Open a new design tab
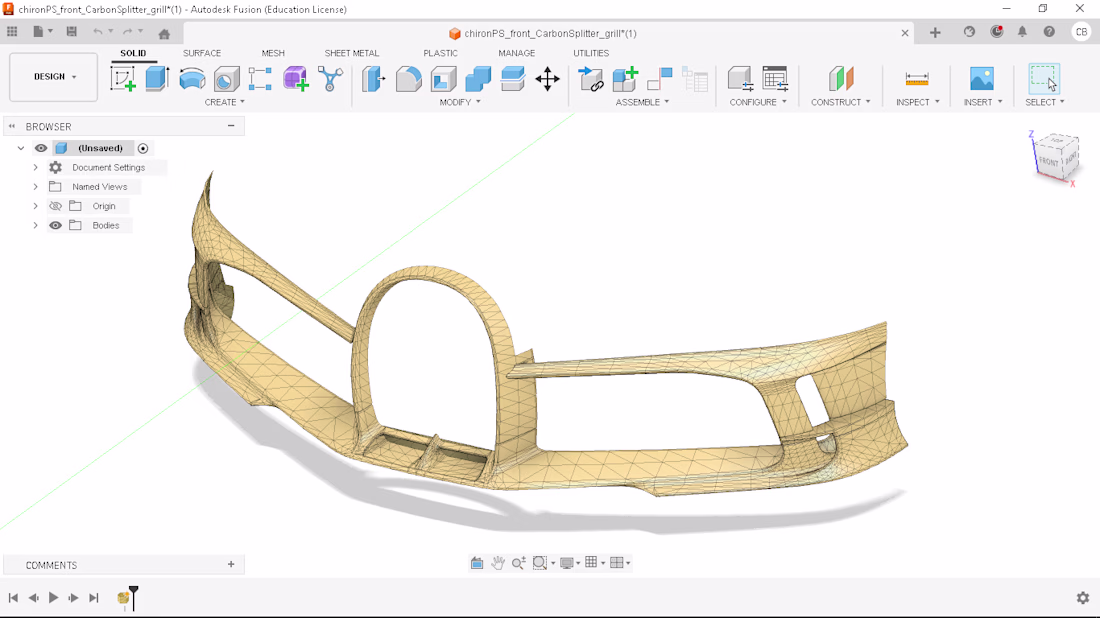Screen dimensions: 1100x618 pos(935,32)
